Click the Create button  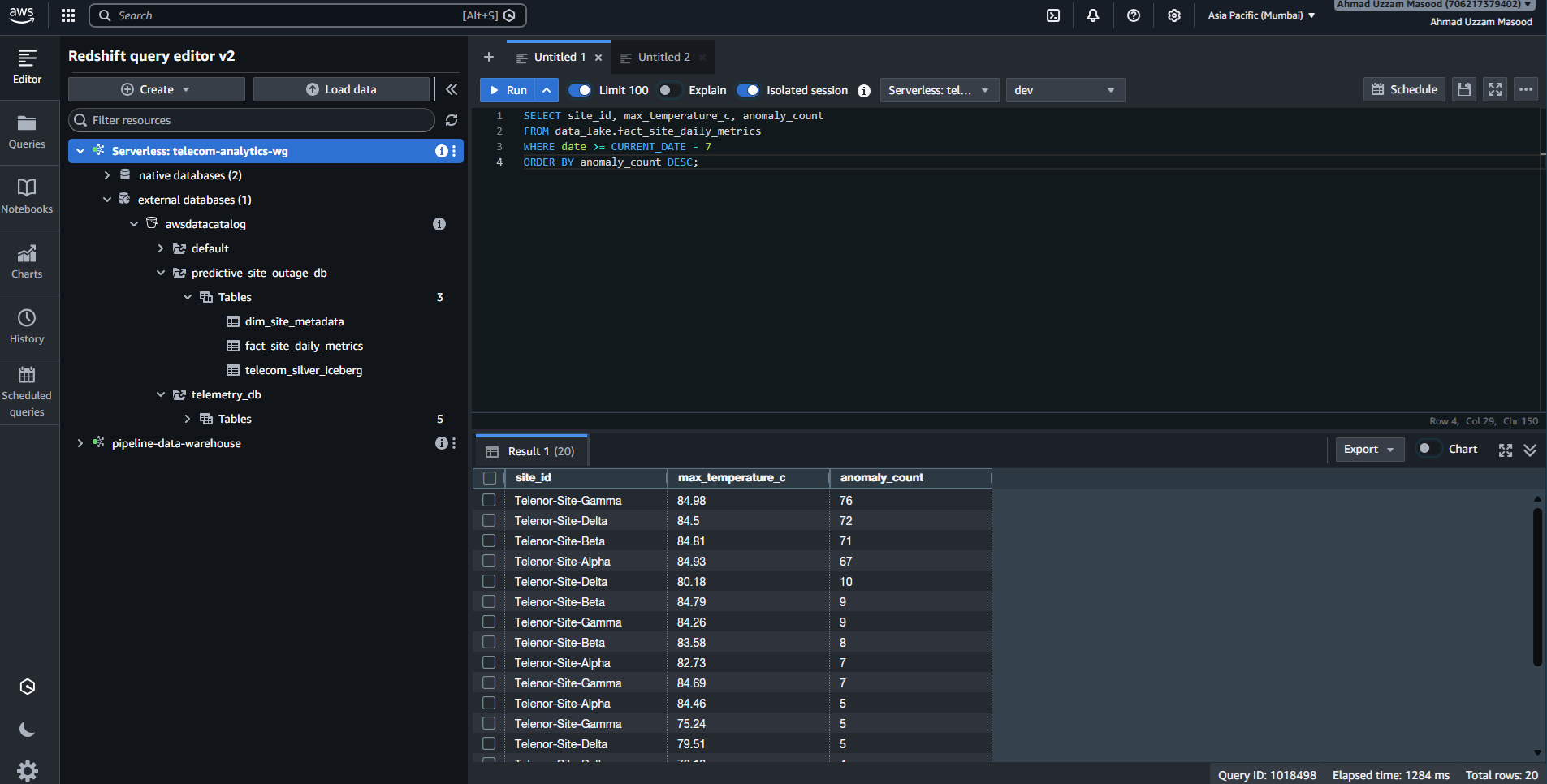pos(156,89)
